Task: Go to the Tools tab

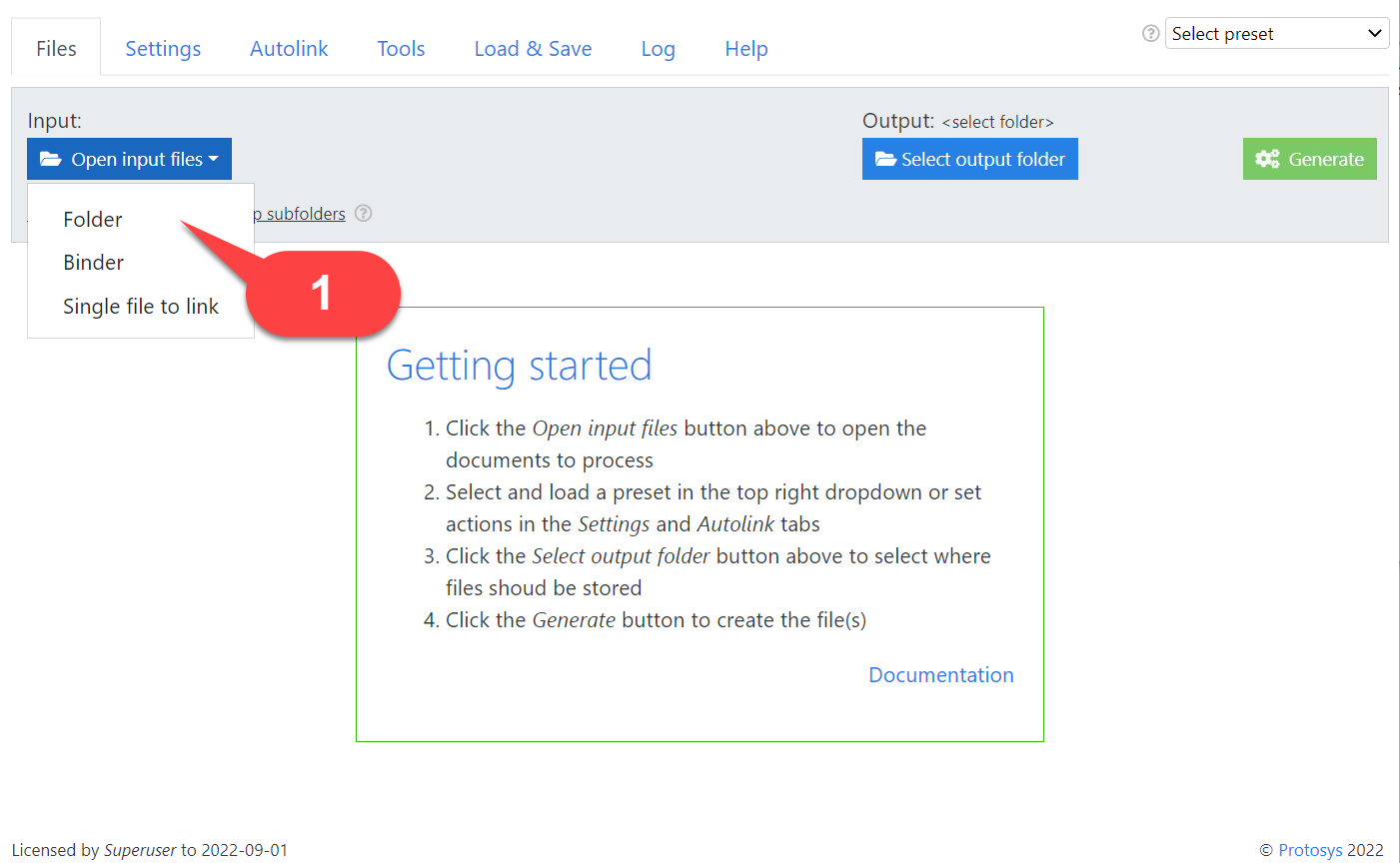Action: point(401,49)
